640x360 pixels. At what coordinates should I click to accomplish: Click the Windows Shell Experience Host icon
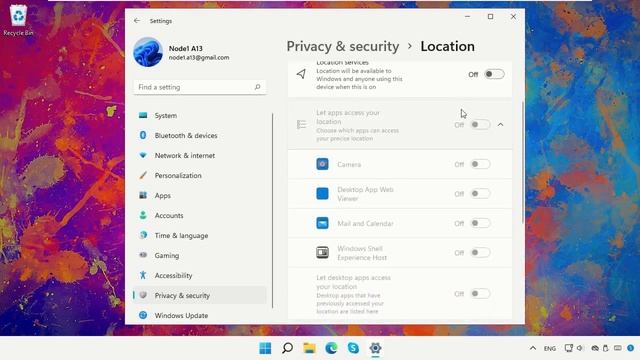click(x=322, y=253)
